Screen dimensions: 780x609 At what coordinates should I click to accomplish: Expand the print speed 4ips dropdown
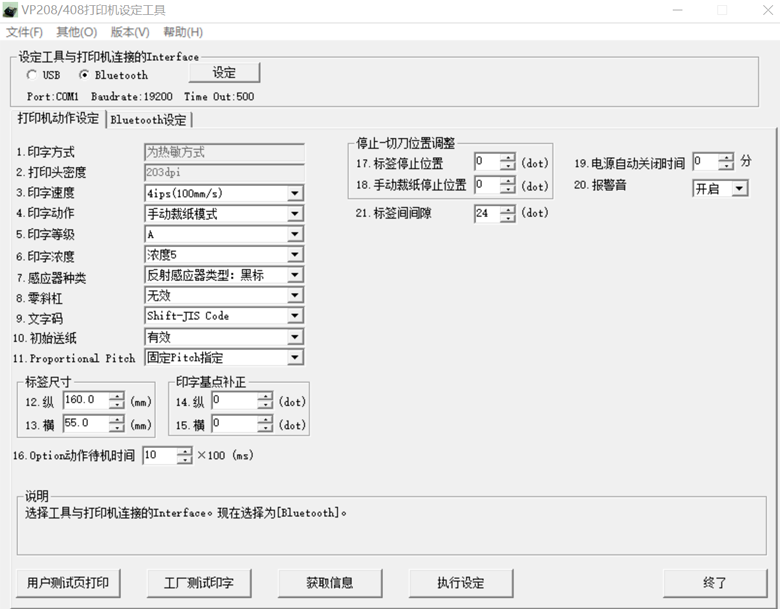(x=295, y=193)
